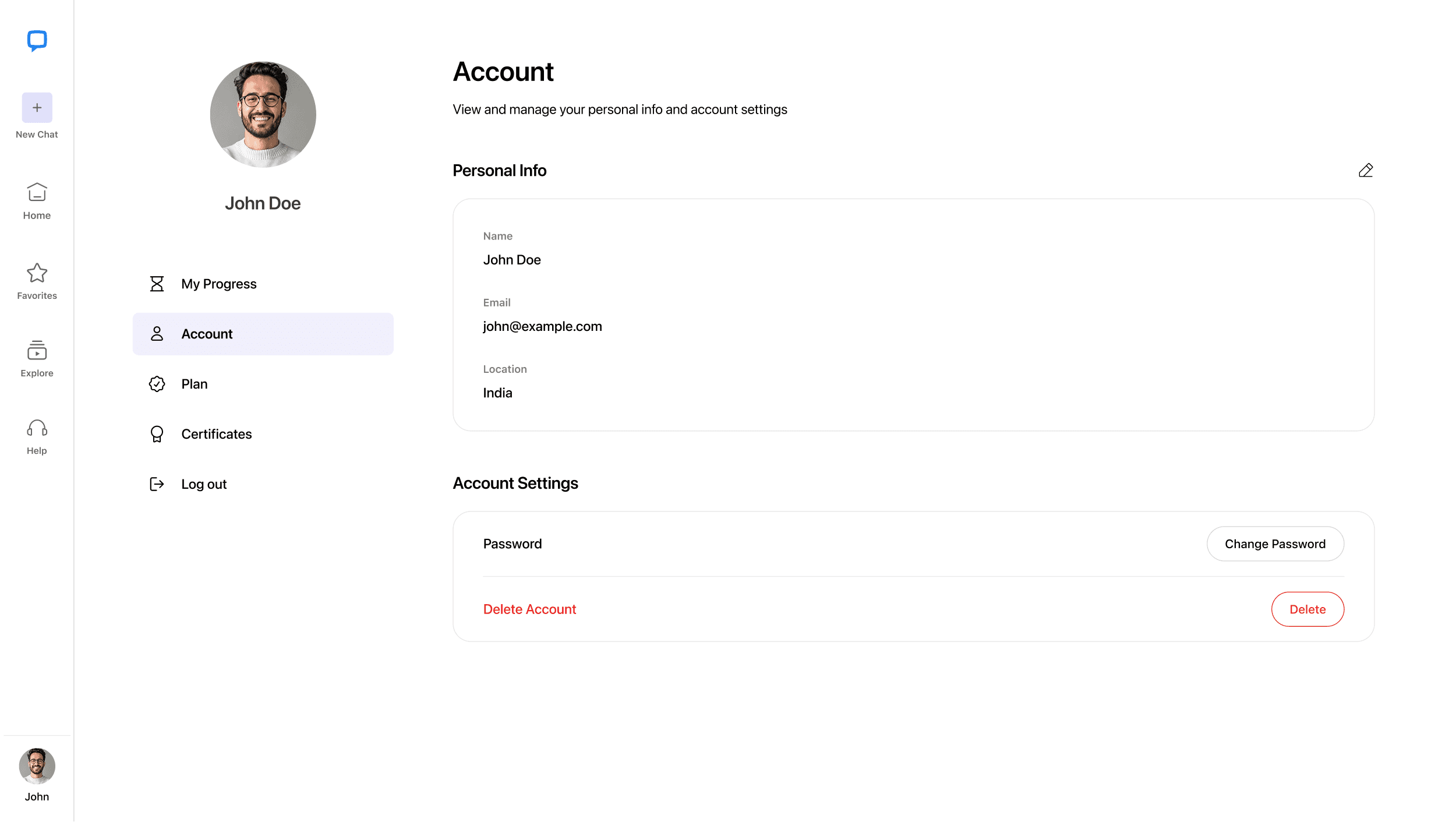Open Help headset icon
The width and height of the screenshot is (1456, 822).
pyautogui.click(x=37, y=436)
